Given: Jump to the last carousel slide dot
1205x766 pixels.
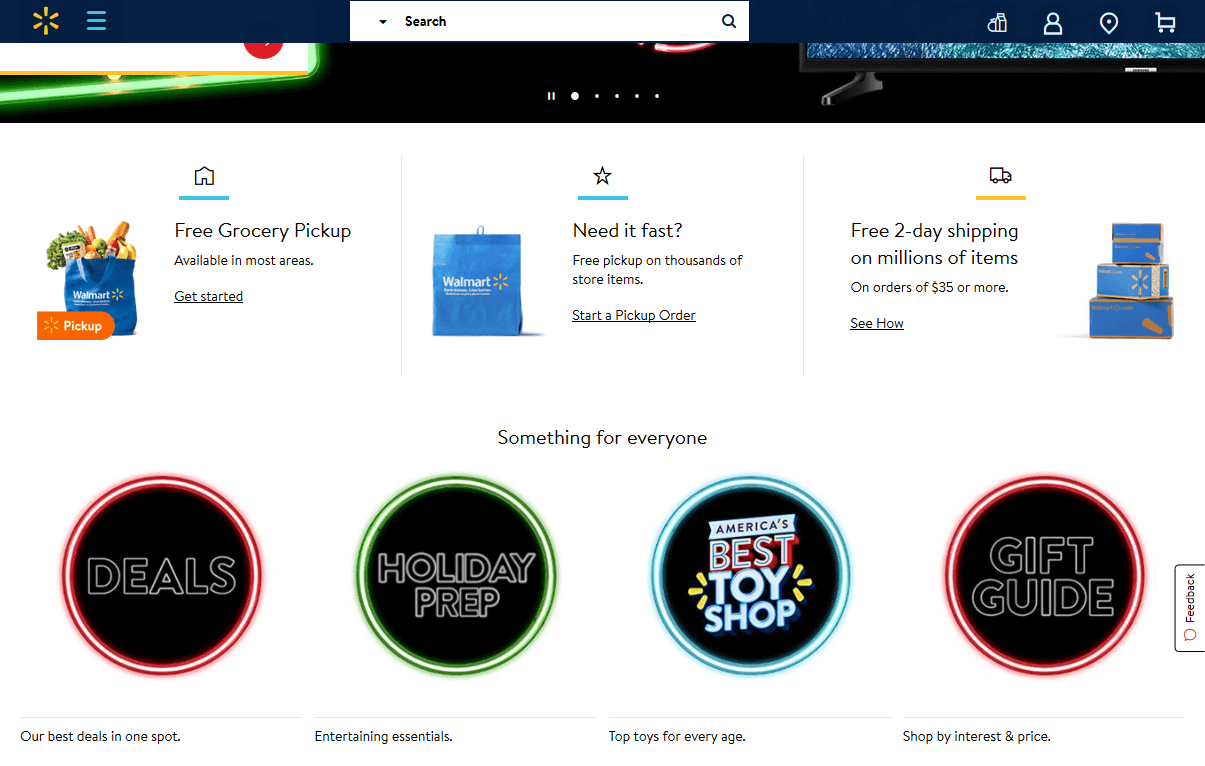Looking at the screenshot, I should coord(657,96).
